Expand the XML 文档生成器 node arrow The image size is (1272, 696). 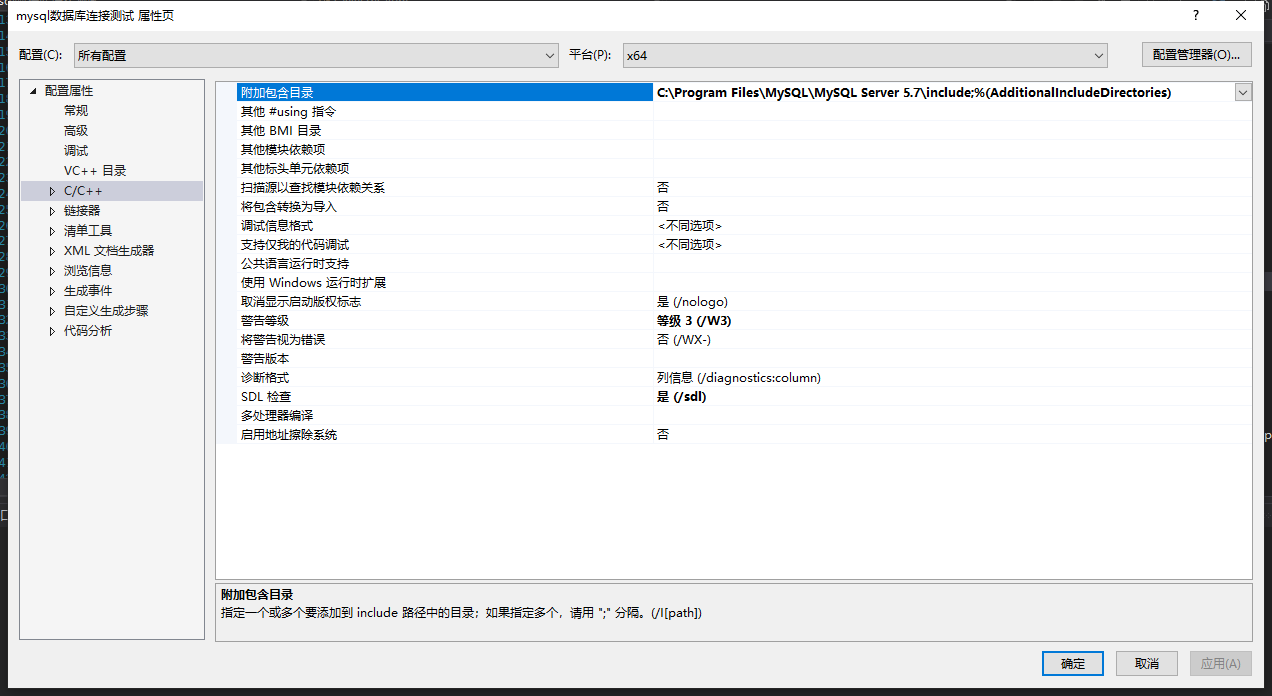(x=53, y=251)
